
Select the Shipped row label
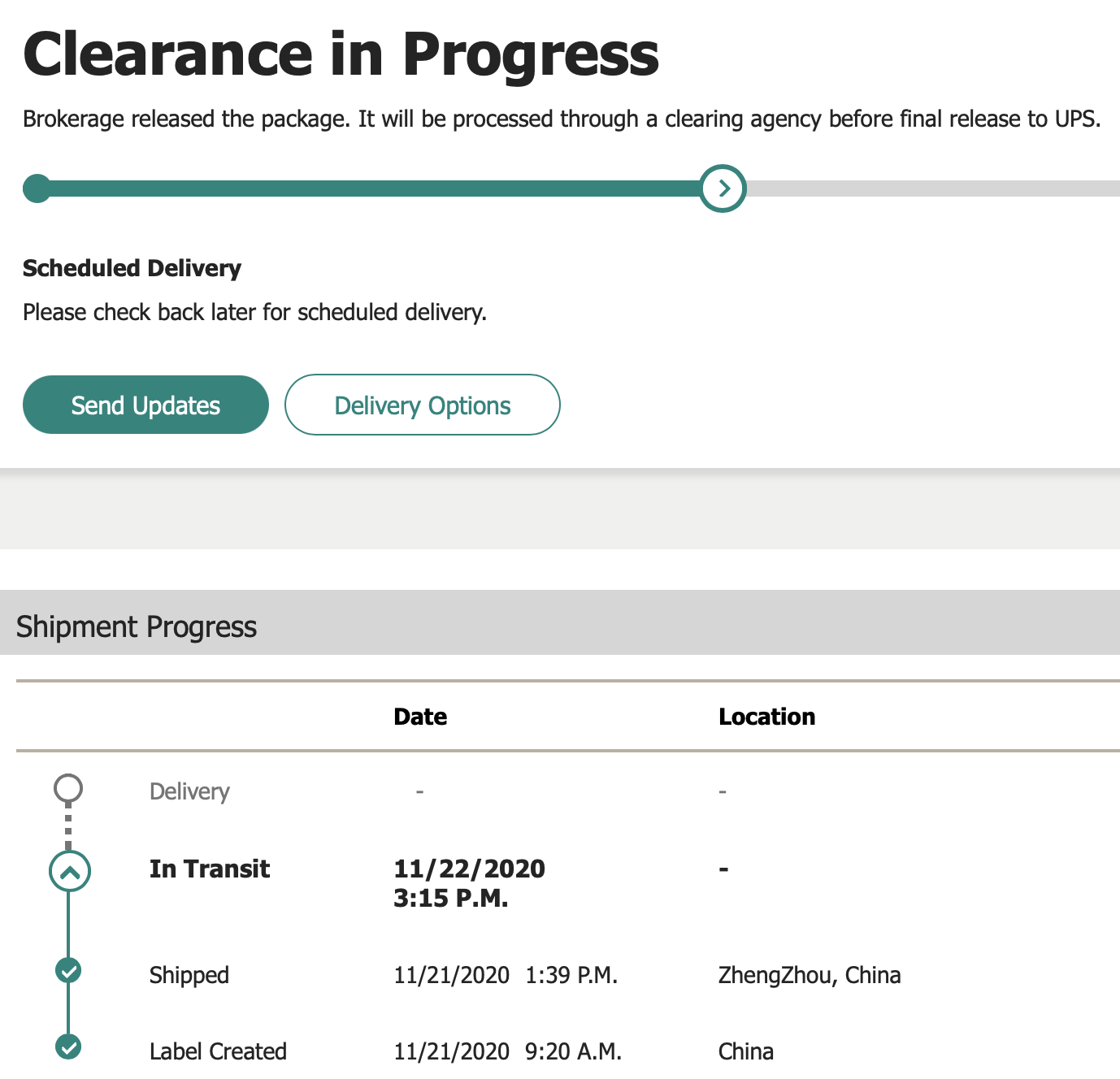coord(189,975)
